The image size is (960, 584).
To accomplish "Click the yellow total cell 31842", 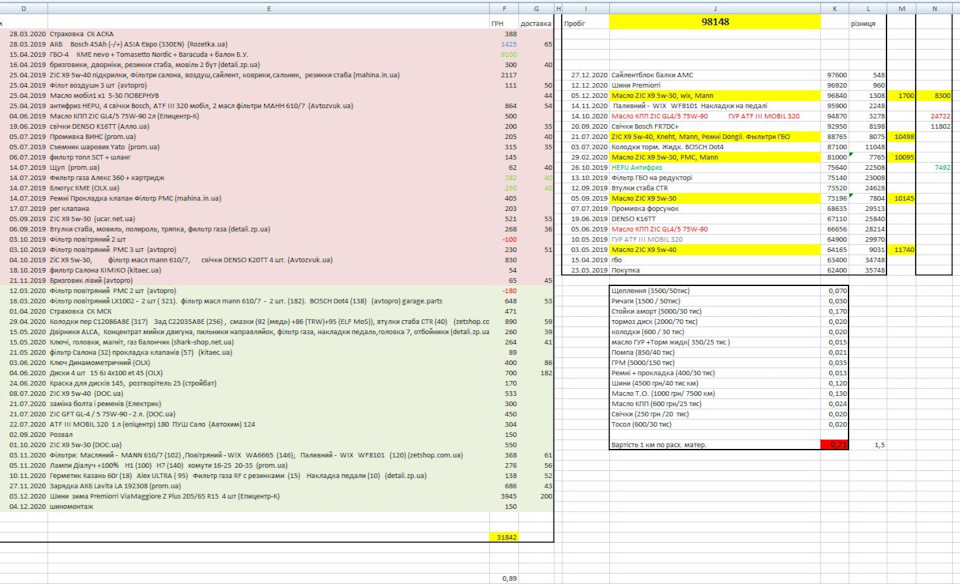I will point(504,537).
